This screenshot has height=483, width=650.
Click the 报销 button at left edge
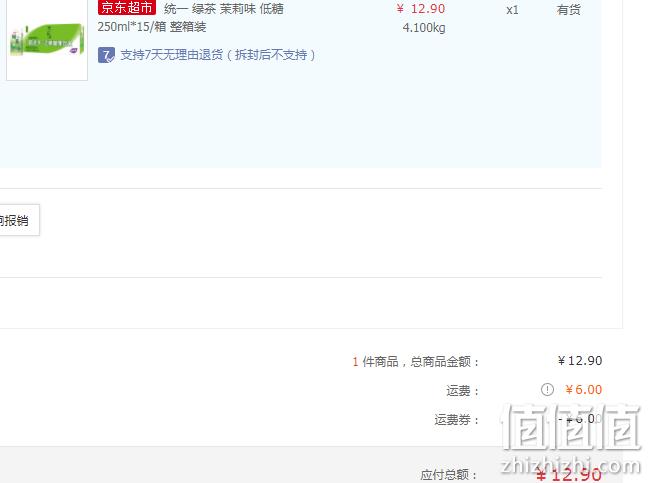coord(19,220)
